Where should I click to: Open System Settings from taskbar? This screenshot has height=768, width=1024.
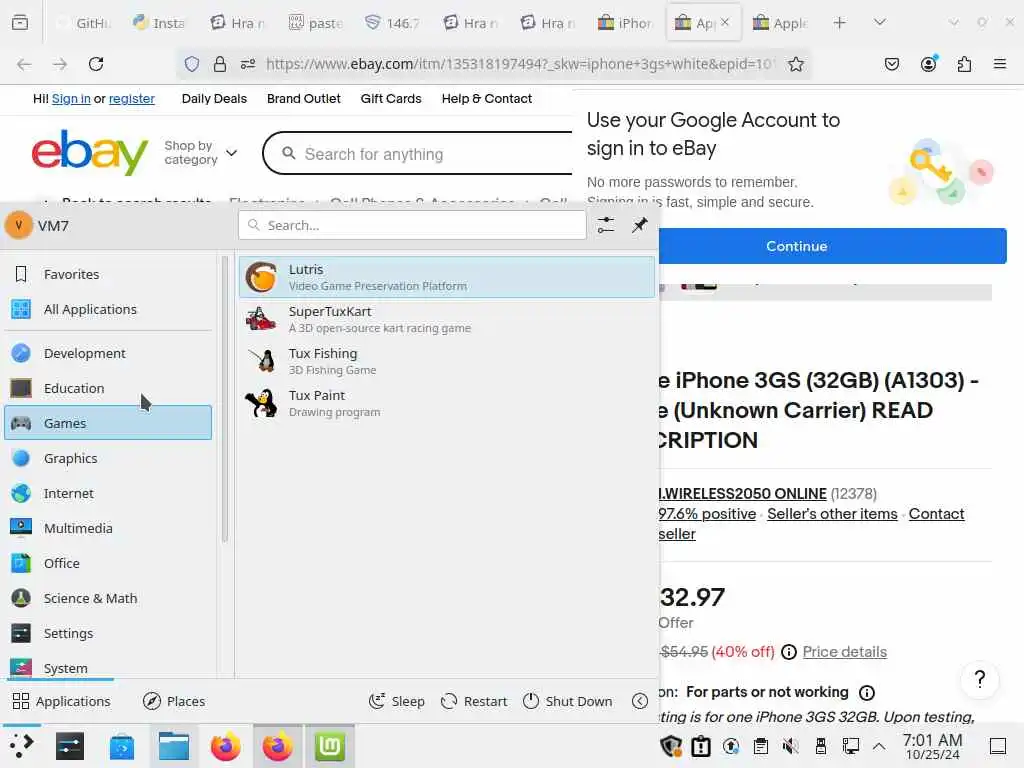coord(70,746)
